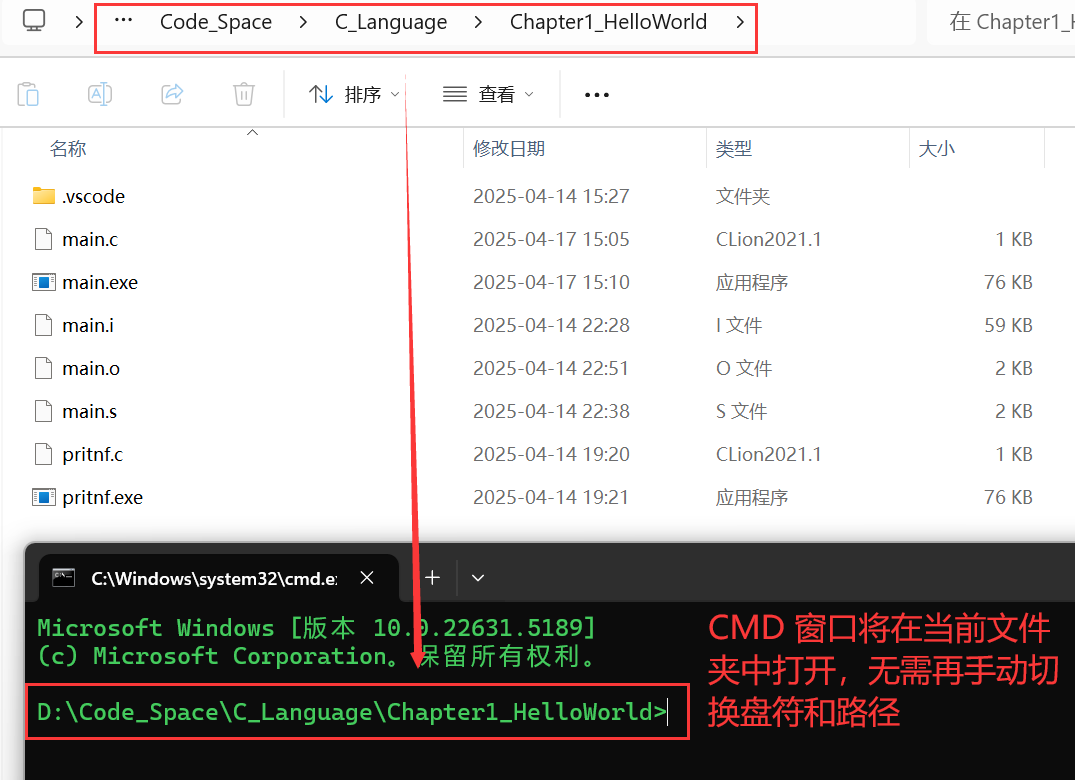Focus the search box for Chapter1
1075x780 pixels.
1002,22
